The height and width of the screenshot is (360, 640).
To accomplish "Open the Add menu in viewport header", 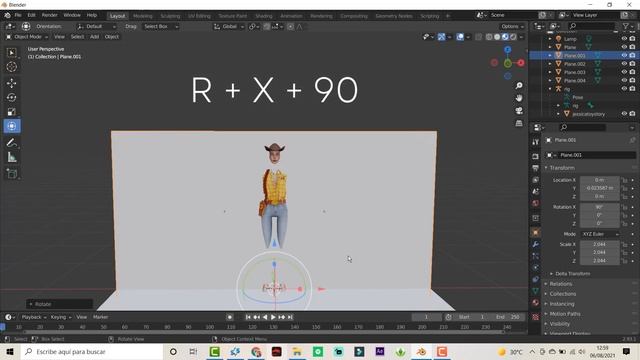I will [x=94, y=37].
